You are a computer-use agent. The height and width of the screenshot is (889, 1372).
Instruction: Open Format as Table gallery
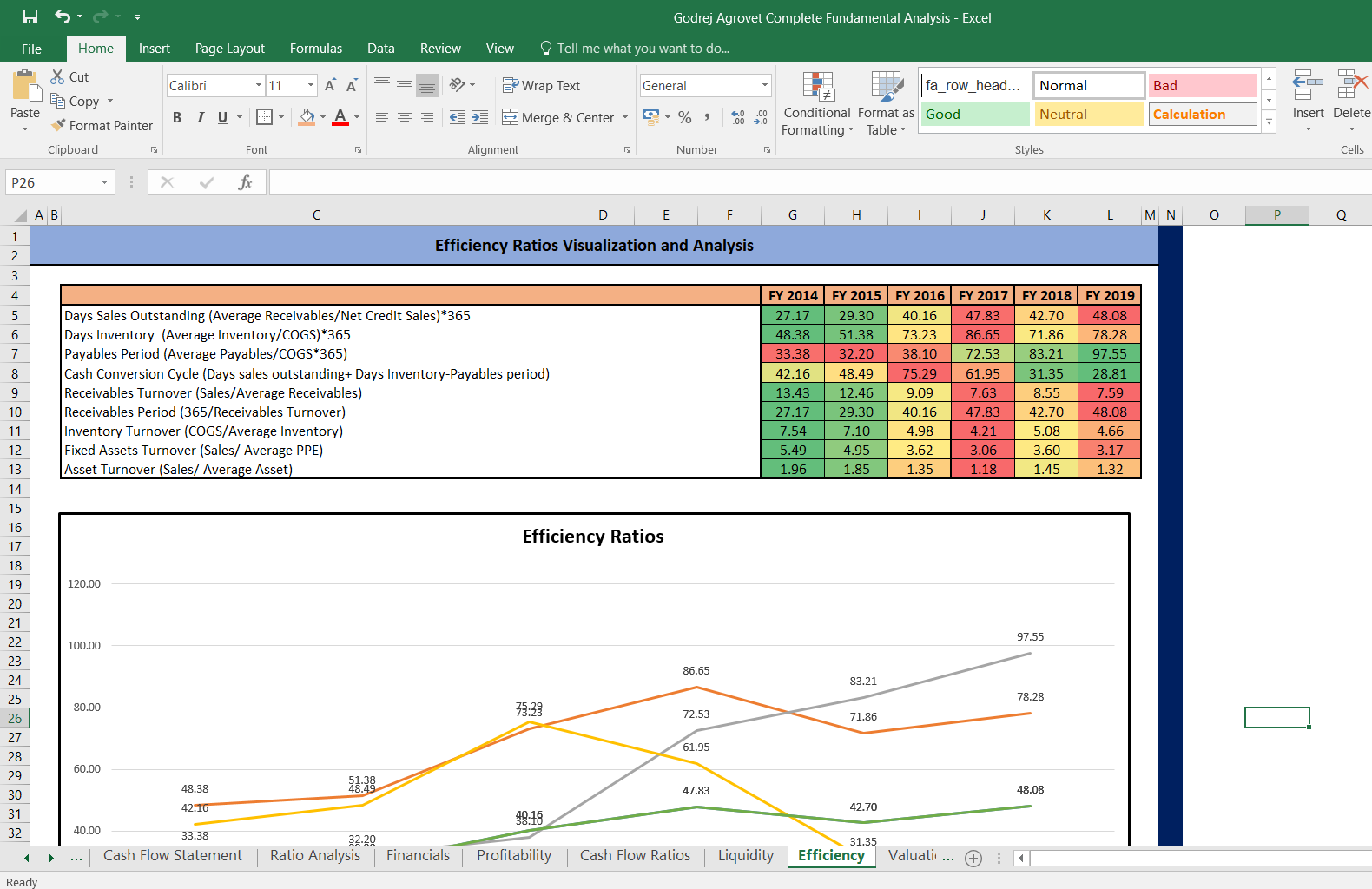click(x=886, y=104)
